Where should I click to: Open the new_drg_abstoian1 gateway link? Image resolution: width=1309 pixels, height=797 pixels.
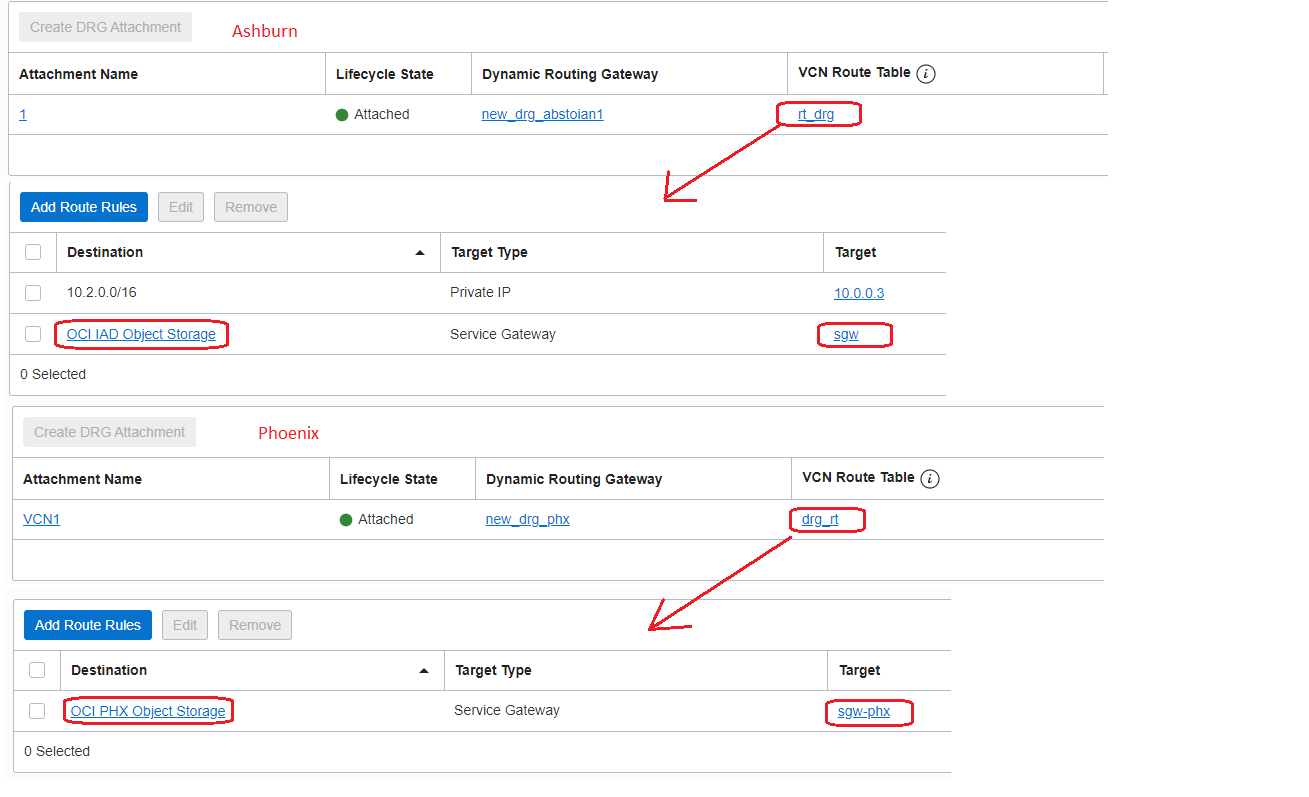point(542,114)
